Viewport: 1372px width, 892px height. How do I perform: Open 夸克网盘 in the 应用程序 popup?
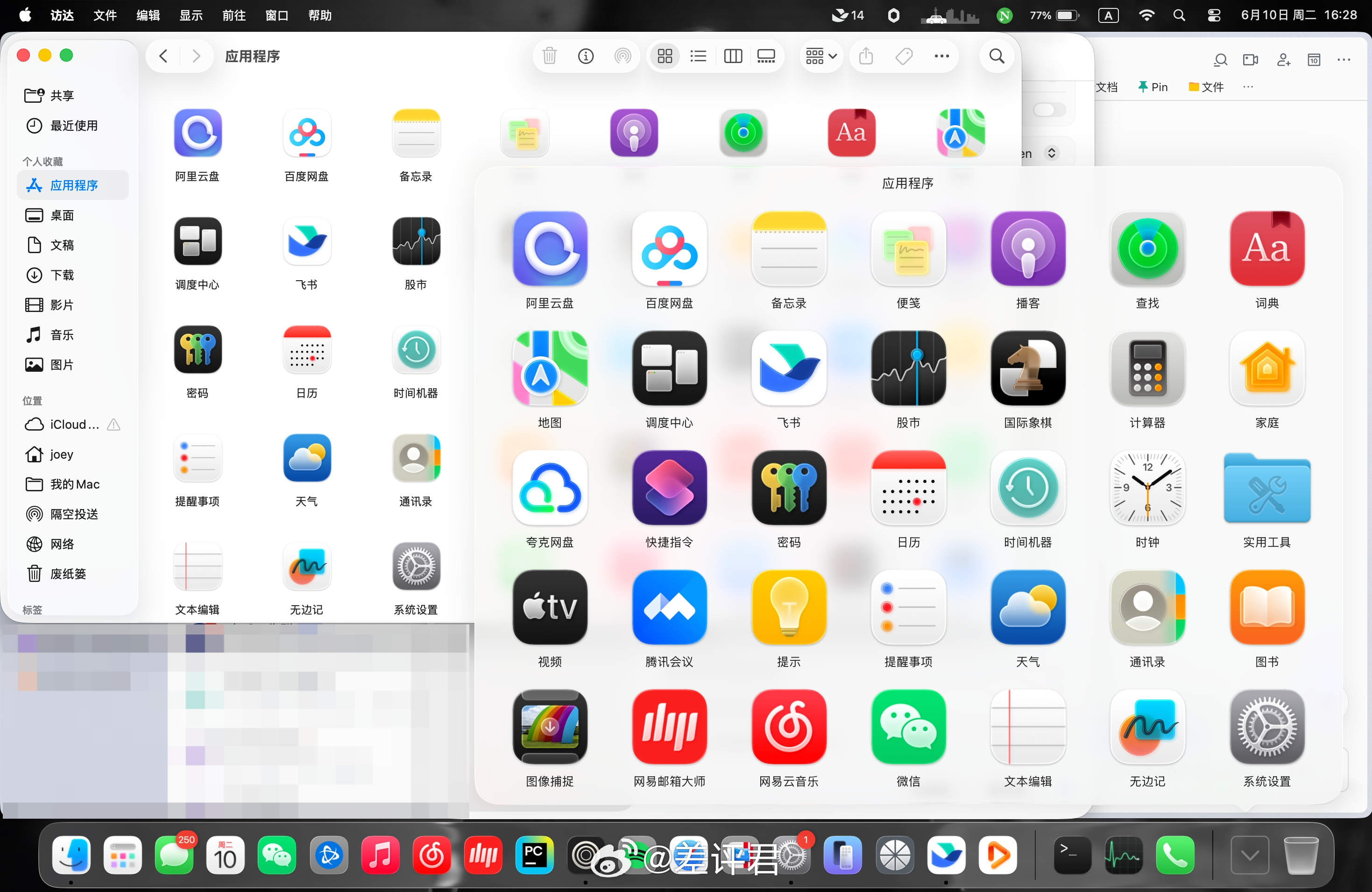549,488
